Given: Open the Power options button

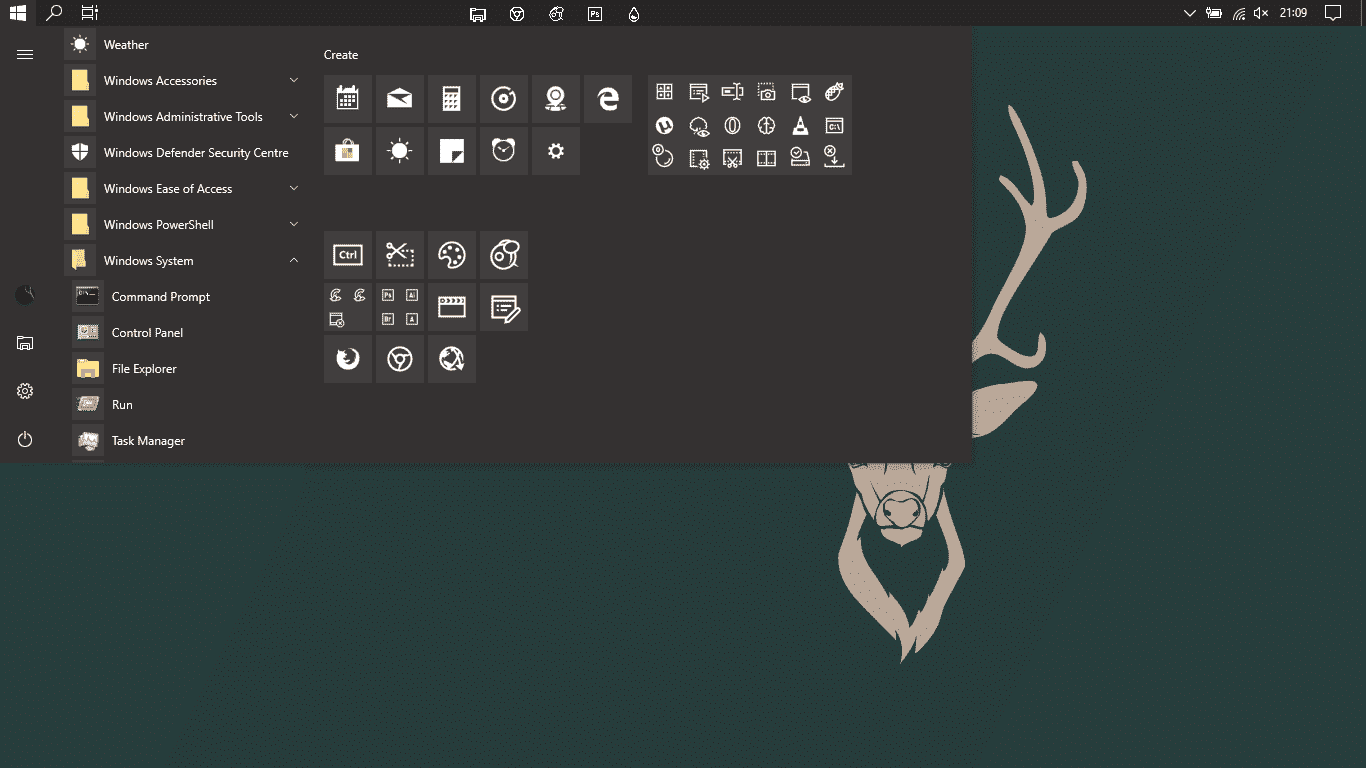Looking at the screenshot, I should (x=25, y=439).
